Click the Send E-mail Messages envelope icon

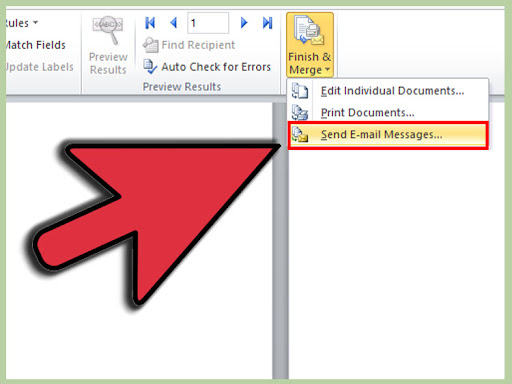pyautogui.click(x=300, y=135)
